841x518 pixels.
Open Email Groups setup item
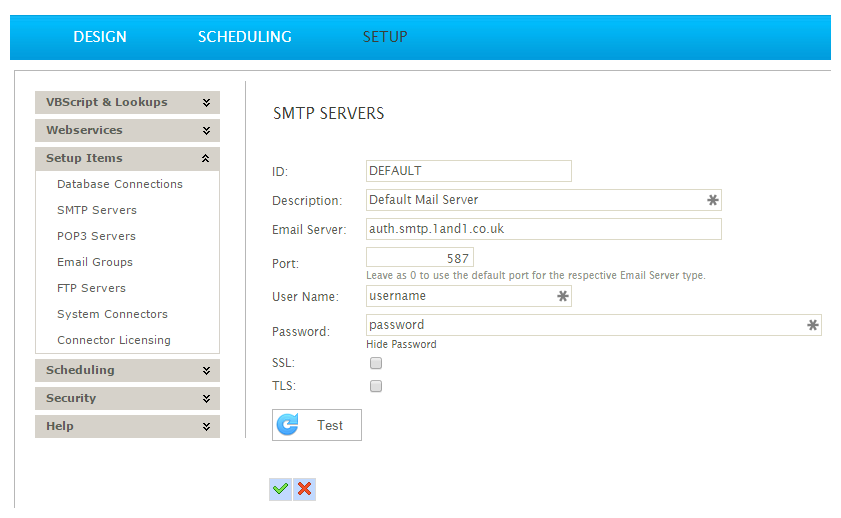(x=95, y=262)
